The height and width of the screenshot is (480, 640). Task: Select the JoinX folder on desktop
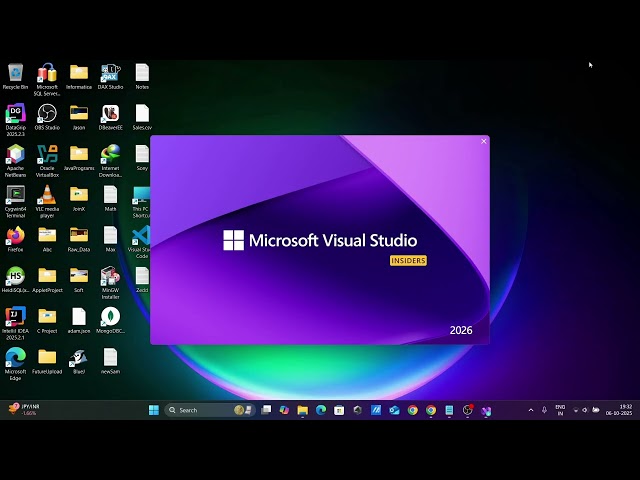pyautogui.click(x=79, y=198)
